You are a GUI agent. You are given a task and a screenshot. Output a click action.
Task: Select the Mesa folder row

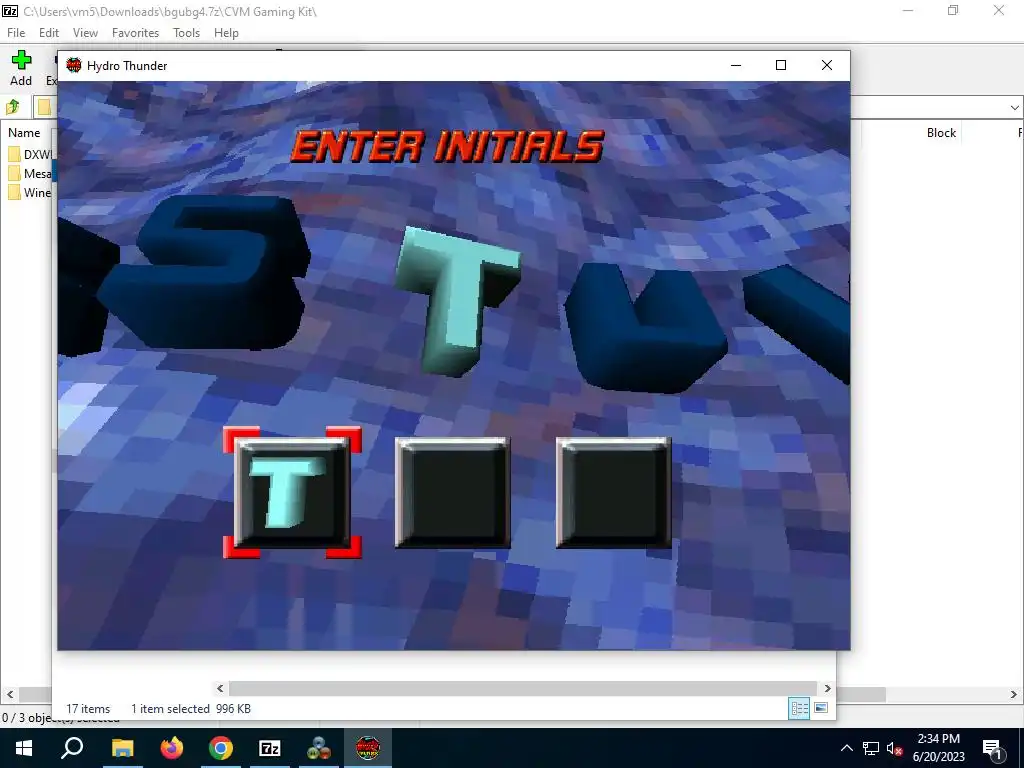(30, 174)
